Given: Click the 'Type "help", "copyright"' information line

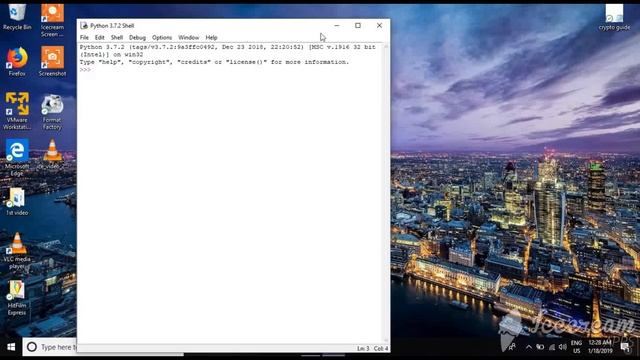Looking at the screenshot, I should [214, 62].
